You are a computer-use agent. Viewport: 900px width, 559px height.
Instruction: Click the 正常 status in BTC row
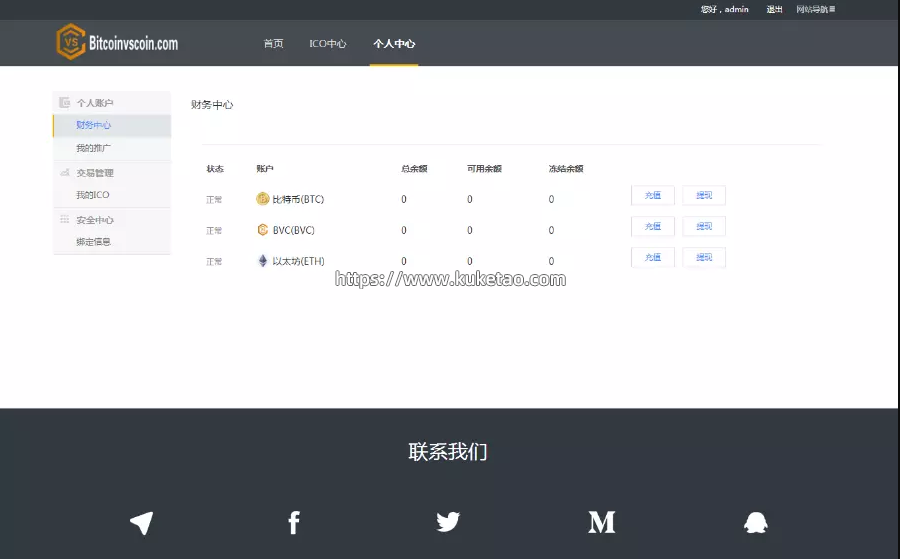pos(214,200)
